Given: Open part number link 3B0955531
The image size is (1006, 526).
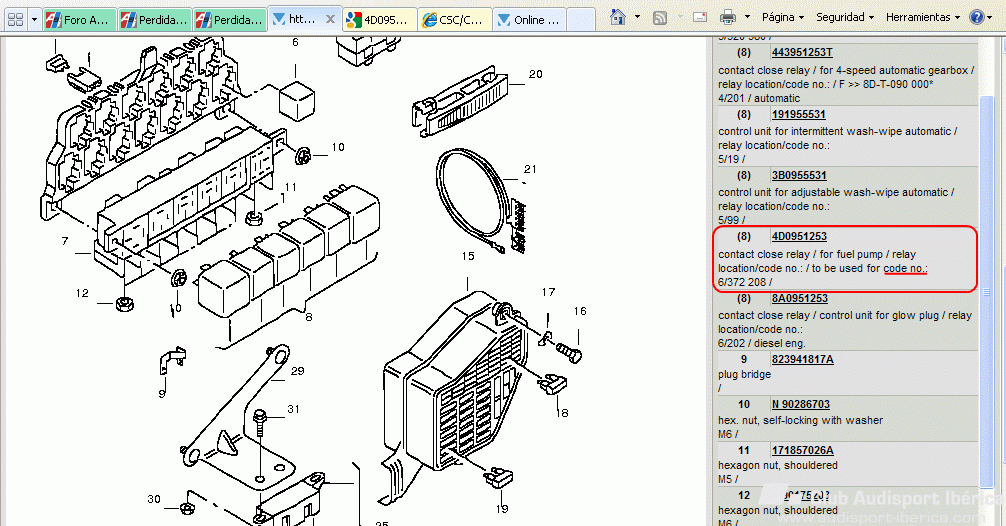Looking at the screenshot, I should [x=799, y=176].
